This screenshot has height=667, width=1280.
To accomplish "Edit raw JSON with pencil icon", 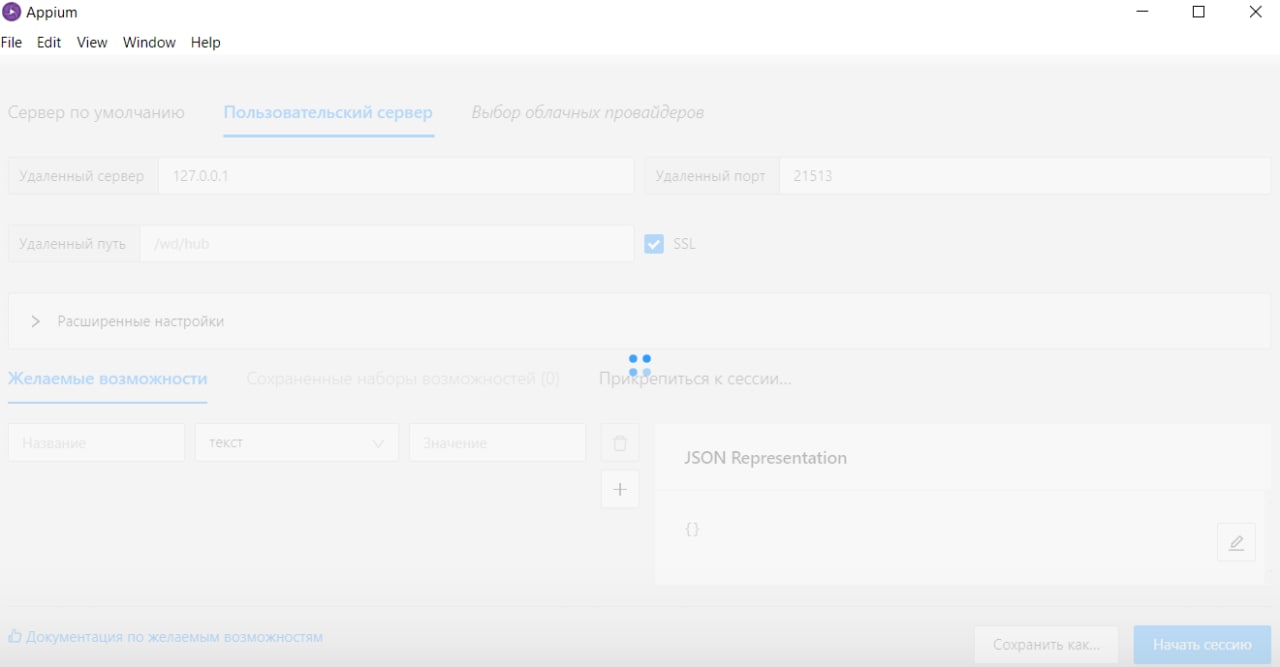I will pos(1236,543).
